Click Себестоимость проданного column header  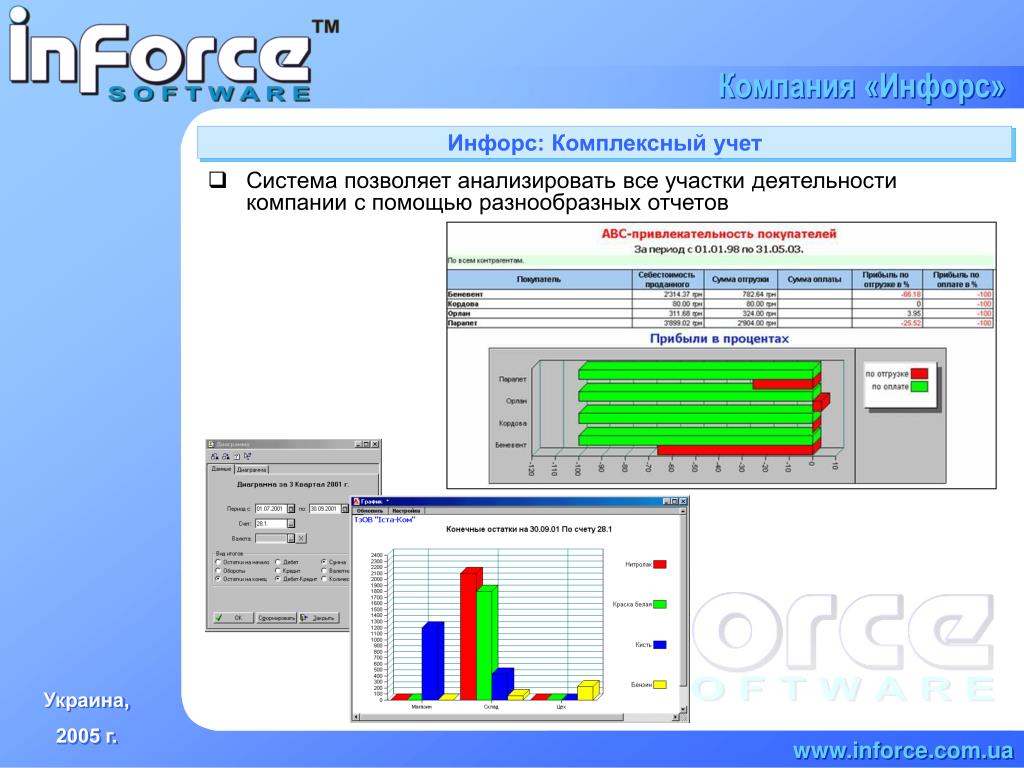[668, 280]
